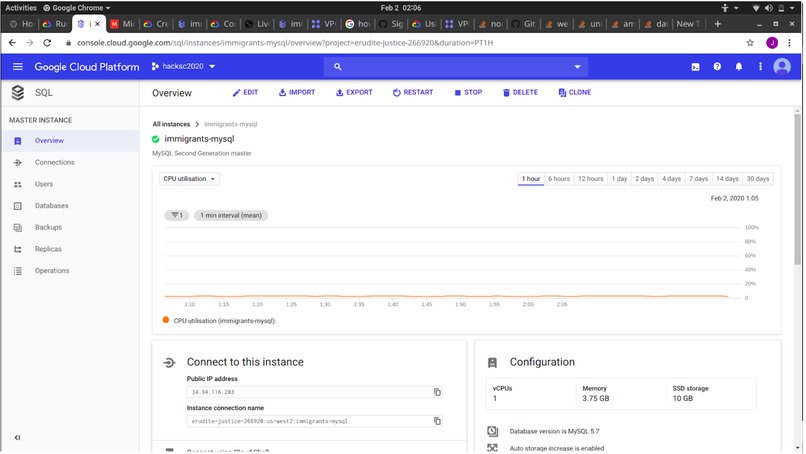Viewport: 806px width, 454px height.
Task: Copy the public IP address
Action: [x=438, y=393]
